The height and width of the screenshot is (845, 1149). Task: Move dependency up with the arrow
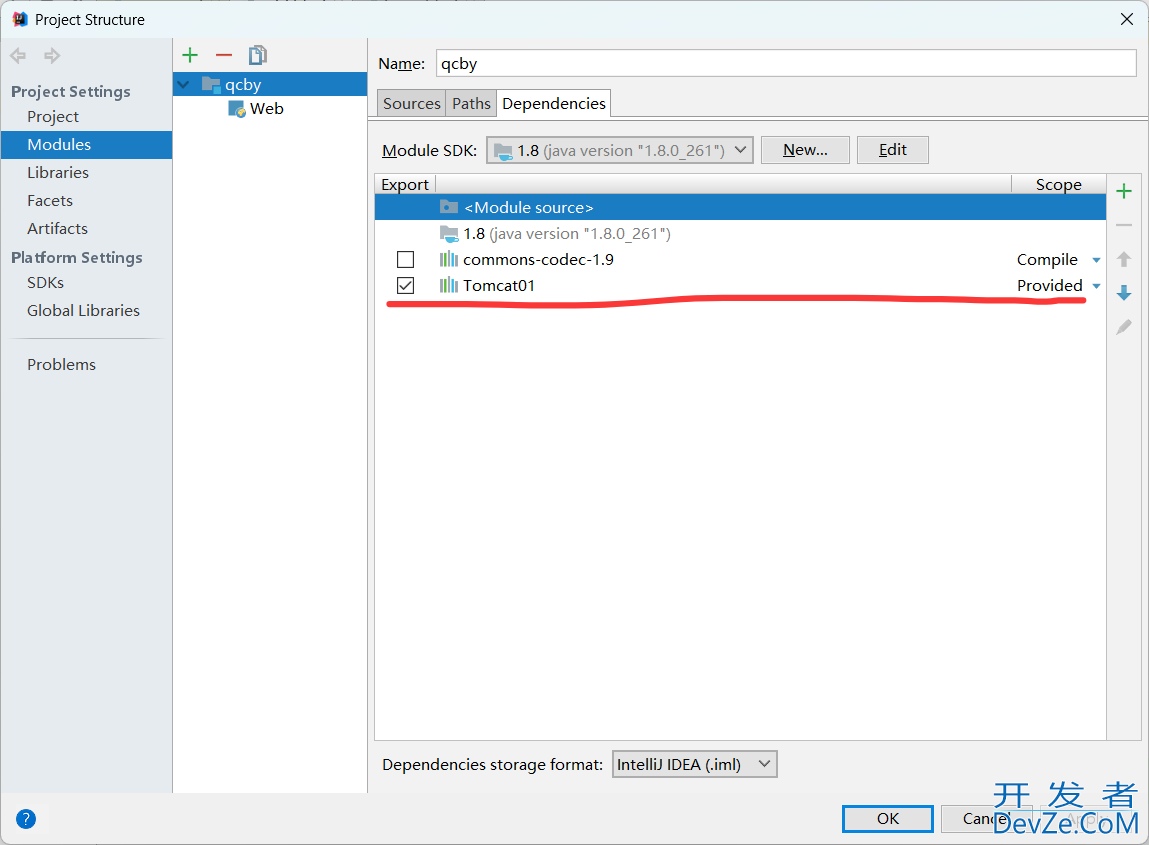(x=1123, y=259)
